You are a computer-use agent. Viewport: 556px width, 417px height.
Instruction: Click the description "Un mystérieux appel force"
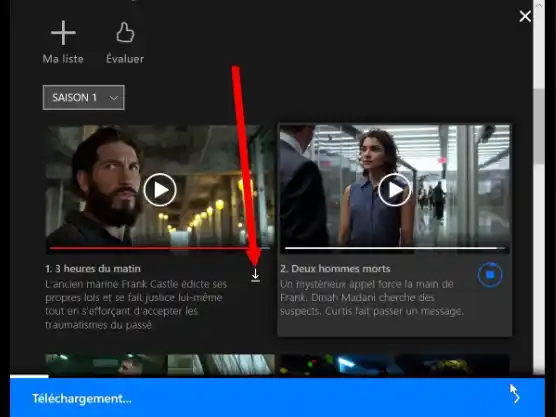pyautogui.click(x=372, y=298)
